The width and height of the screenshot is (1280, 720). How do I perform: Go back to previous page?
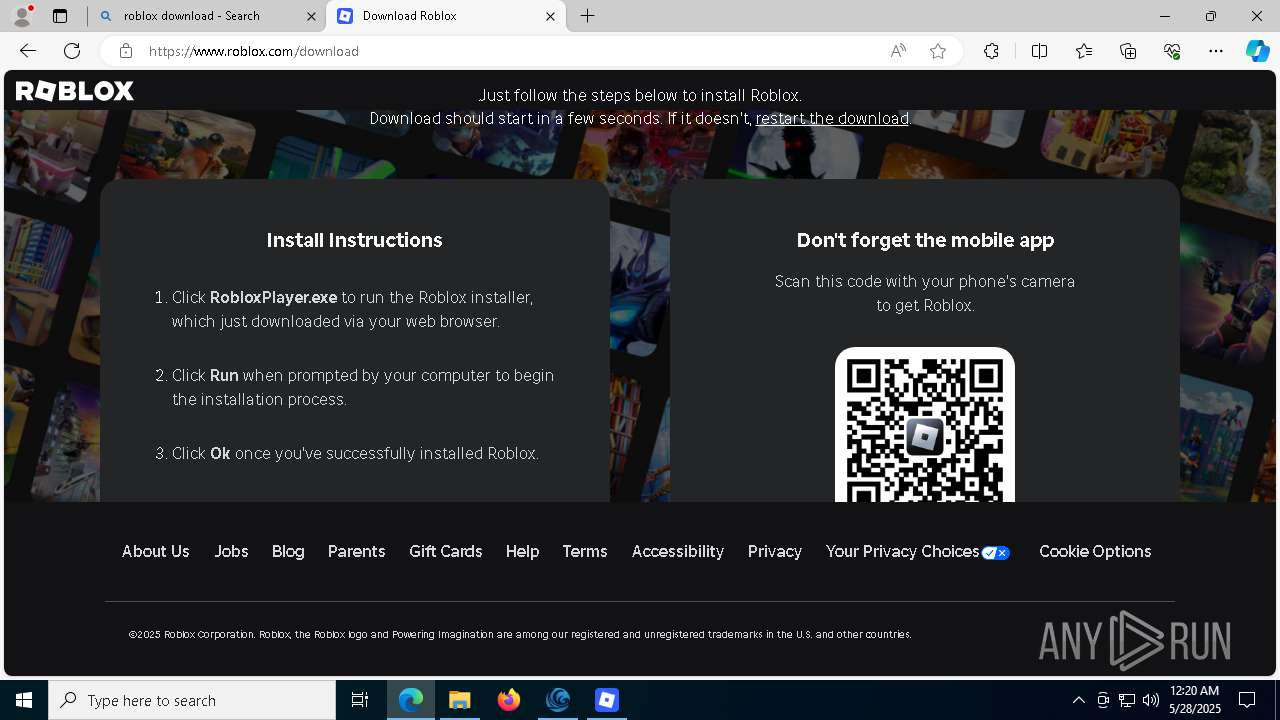pos(28,51)
